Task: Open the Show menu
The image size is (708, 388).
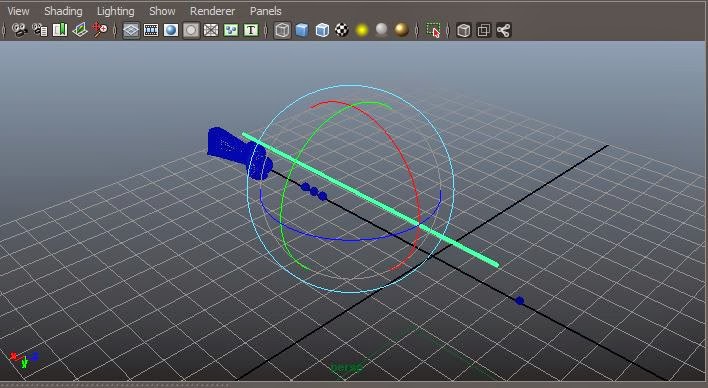Action: coord(162,11)
